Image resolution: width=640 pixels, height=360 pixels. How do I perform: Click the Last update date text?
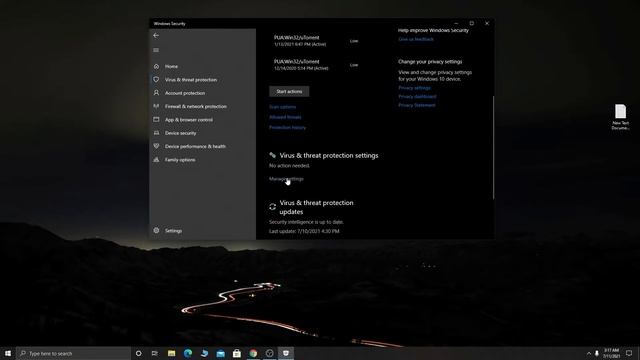[x=304, y=231]
